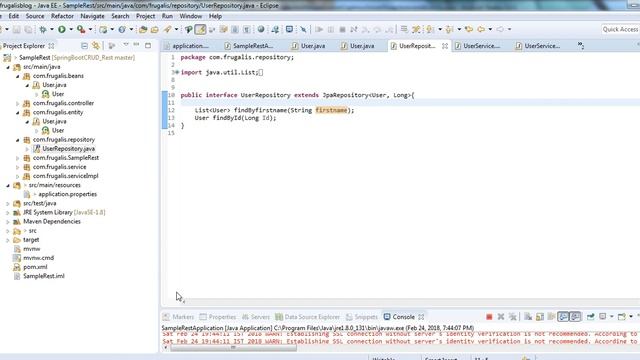Image resolution: width=640 pixels, height=360 pixels.
Task: Collapse the com.frugalis.repository package
Action: [18, 140]
